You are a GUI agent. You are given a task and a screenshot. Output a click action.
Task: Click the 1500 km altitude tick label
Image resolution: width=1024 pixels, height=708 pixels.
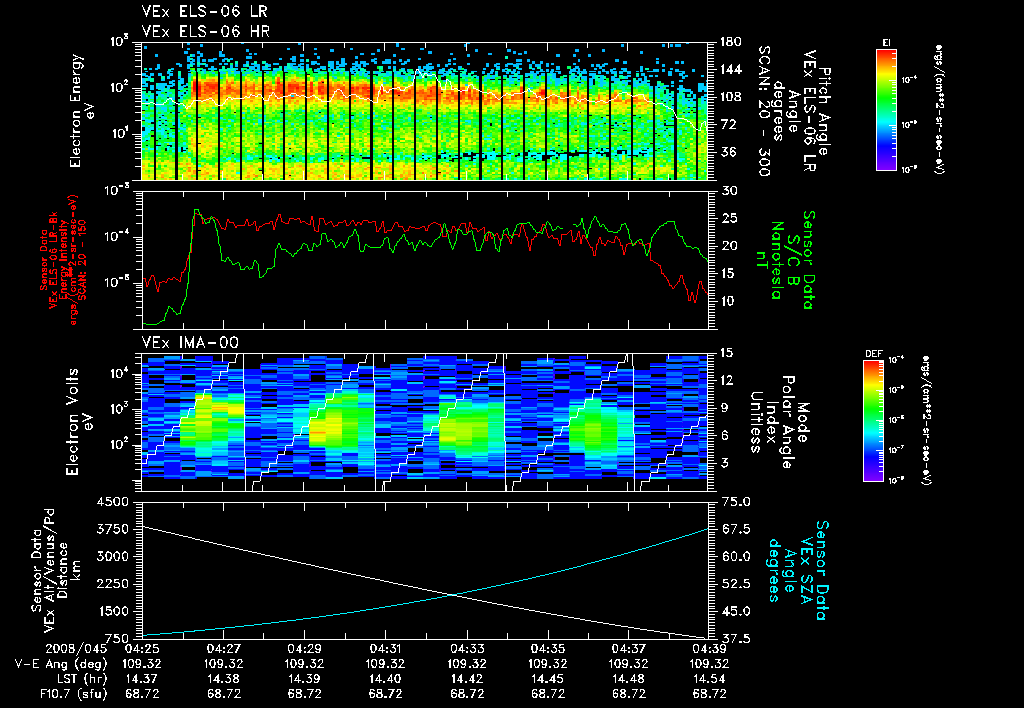[x=112, y=611]
